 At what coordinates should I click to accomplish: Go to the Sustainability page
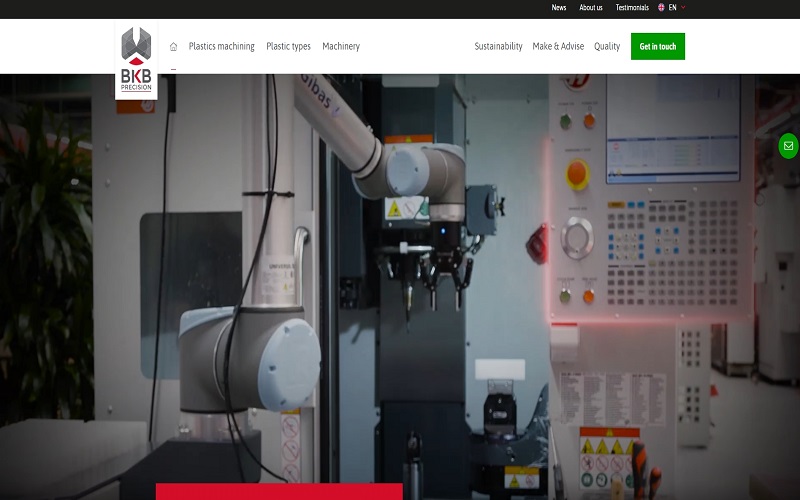(498, 47)
